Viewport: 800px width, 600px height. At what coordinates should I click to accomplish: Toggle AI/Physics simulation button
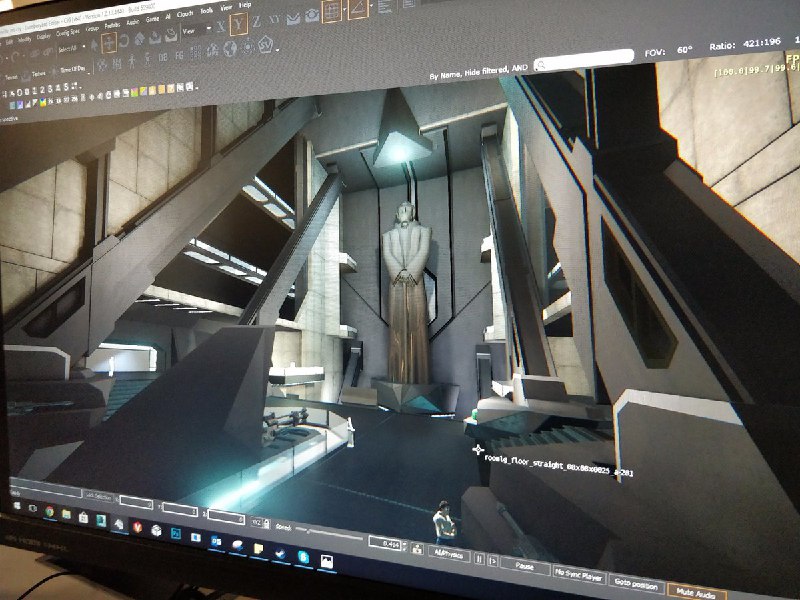coord(448,555)
